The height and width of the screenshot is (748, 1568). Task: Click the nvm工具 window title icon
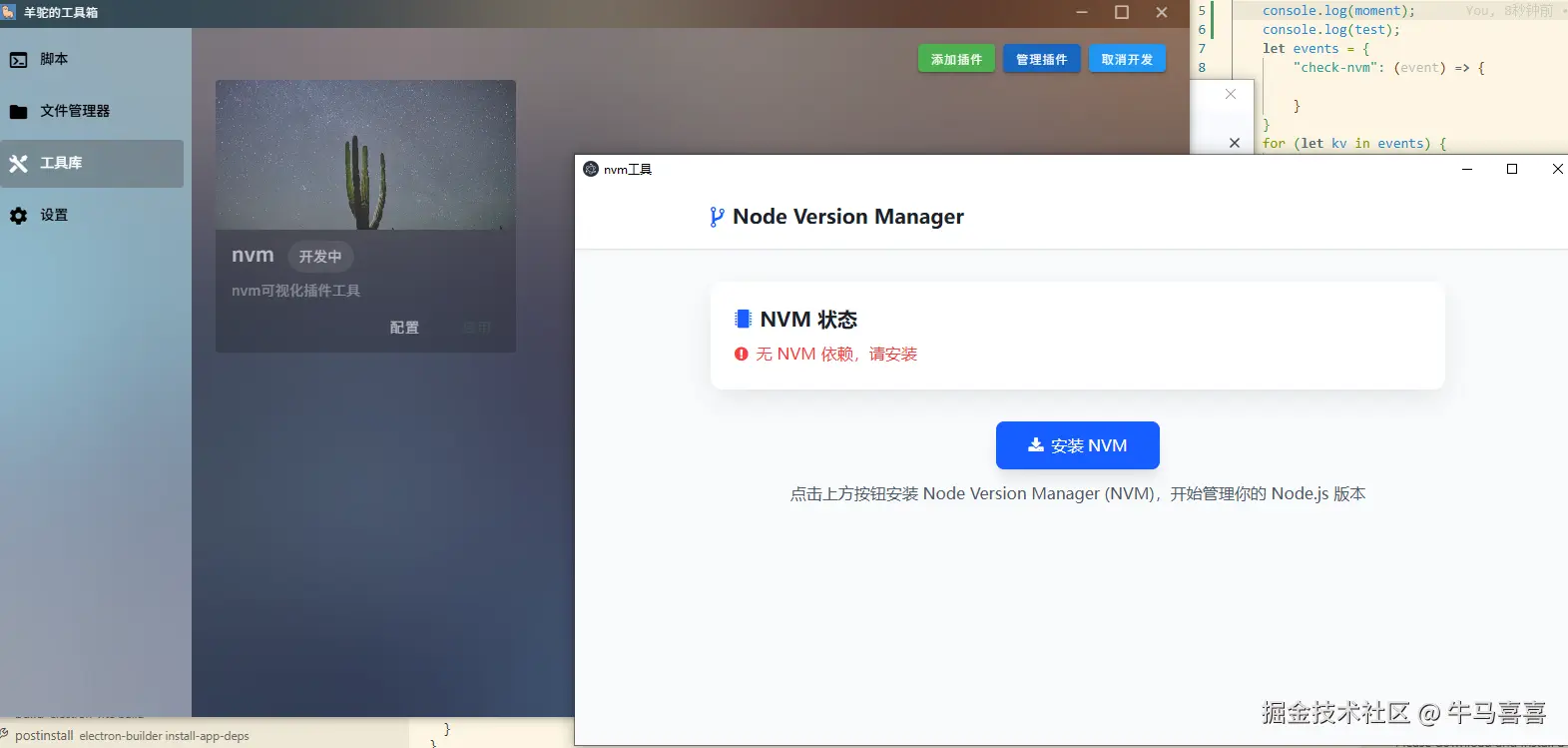pyautogui.click(x=591, y=169)
